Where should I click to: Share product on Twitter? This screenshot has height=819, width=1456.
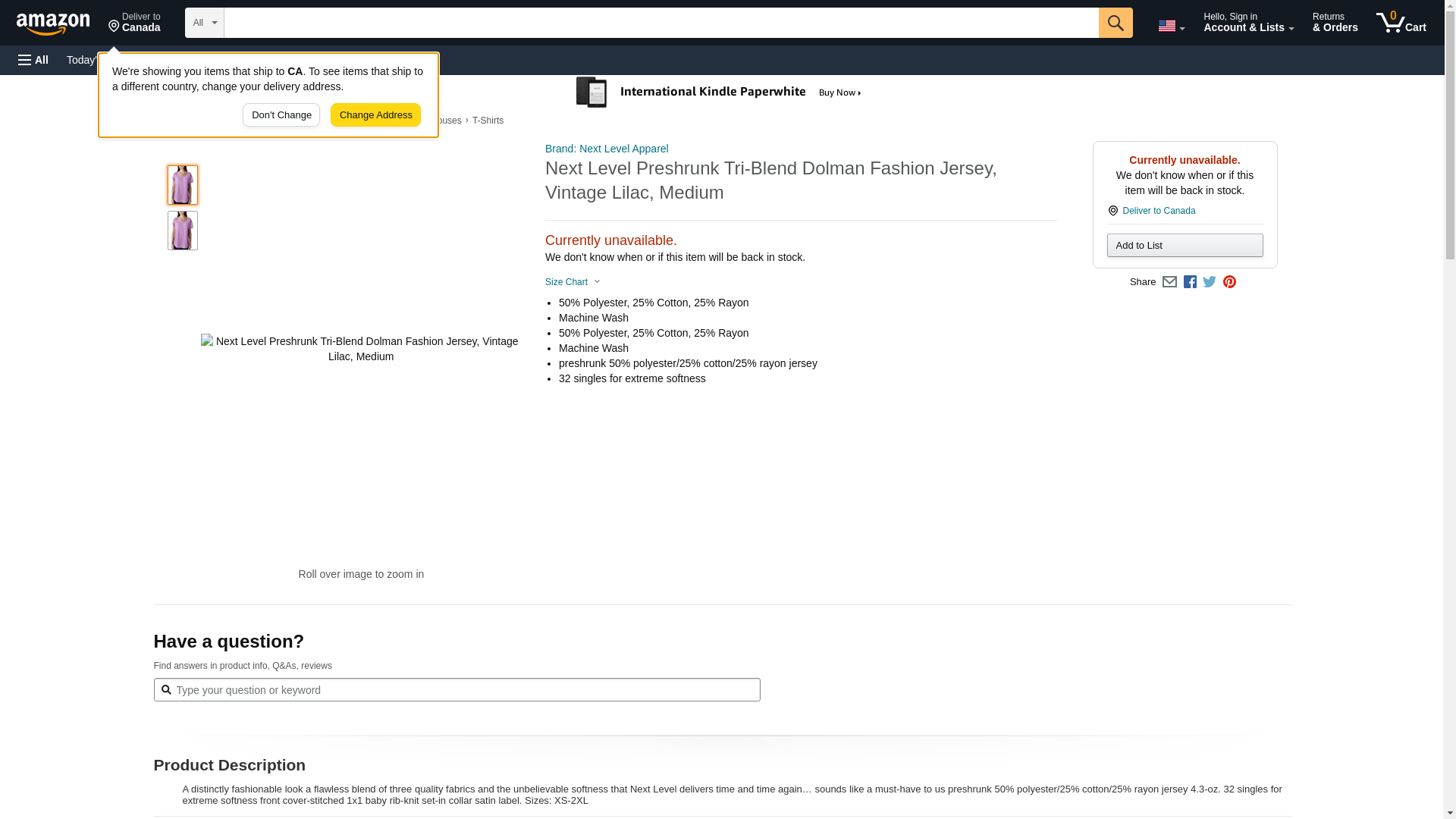(x=1210, y=282)
